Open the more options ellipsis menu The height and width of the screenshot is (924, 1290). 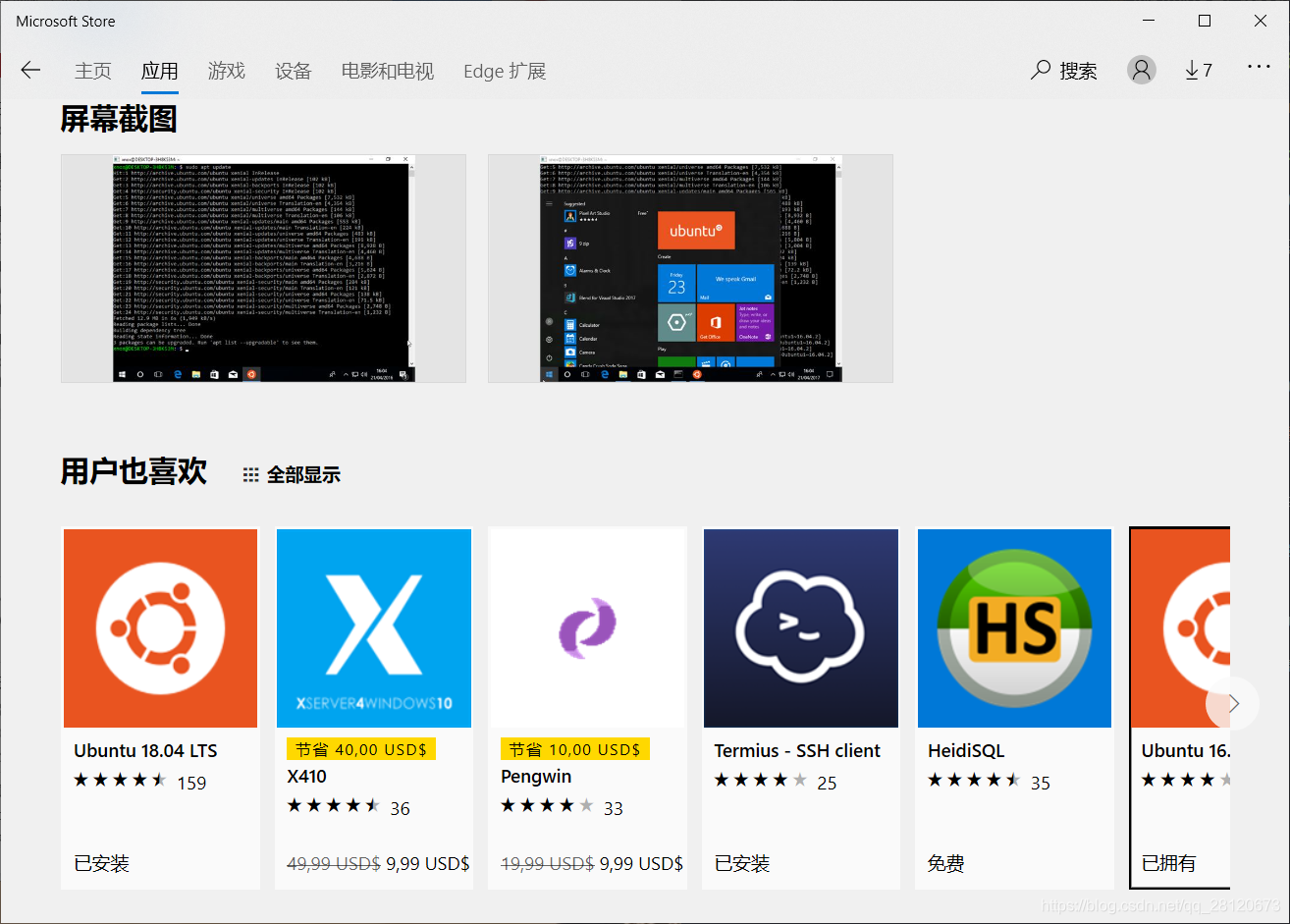point(1259,67)
